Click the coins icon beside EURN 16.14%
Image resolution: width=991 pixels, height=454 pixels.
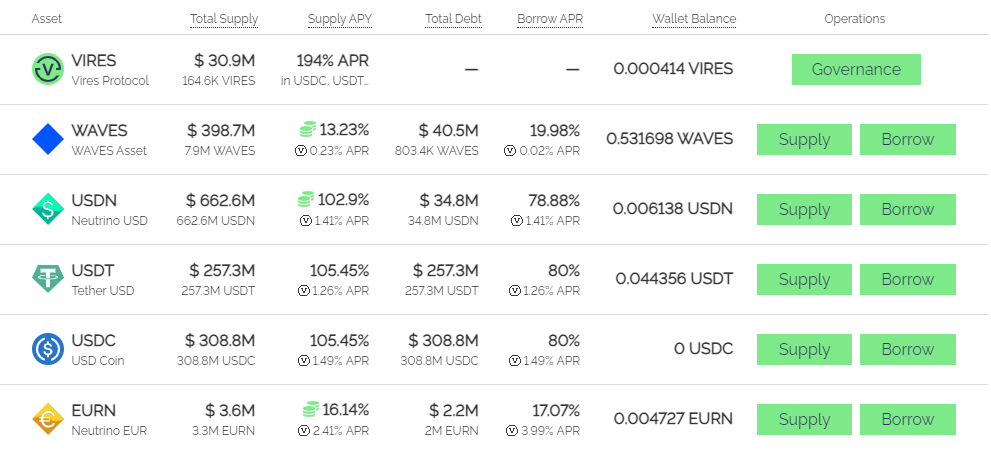[x=310, y=410]
